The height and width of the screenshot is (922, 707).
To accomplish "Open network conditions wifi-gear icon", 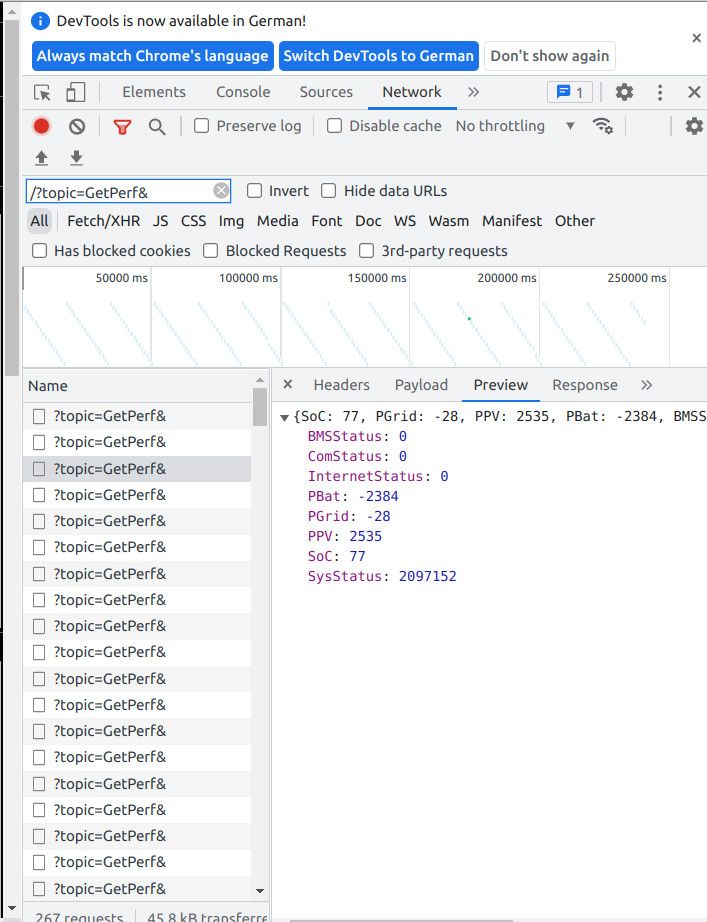I will pyautogui.click(x=603, y=126).
